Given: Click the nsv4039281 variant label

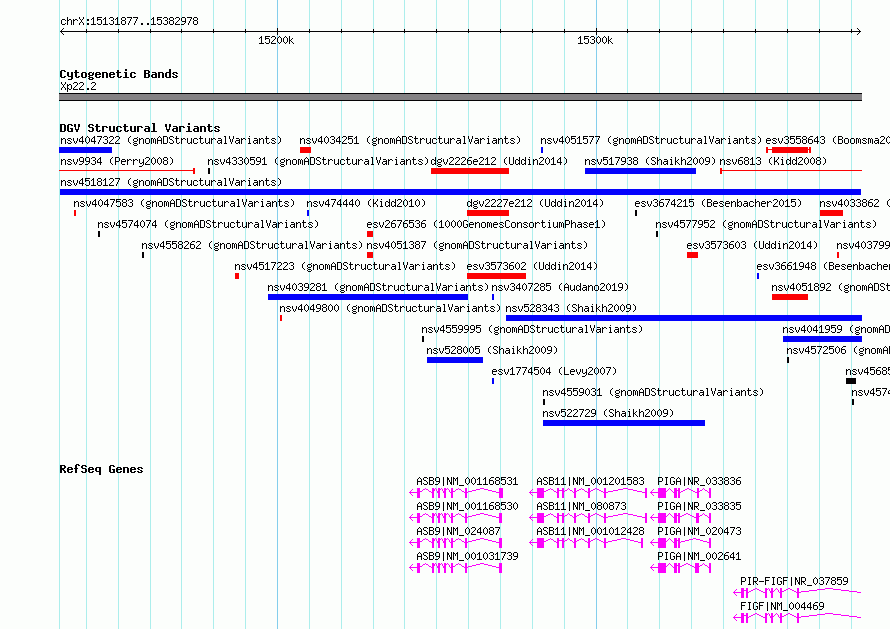Looking at the screenshot, I should 378,287.
